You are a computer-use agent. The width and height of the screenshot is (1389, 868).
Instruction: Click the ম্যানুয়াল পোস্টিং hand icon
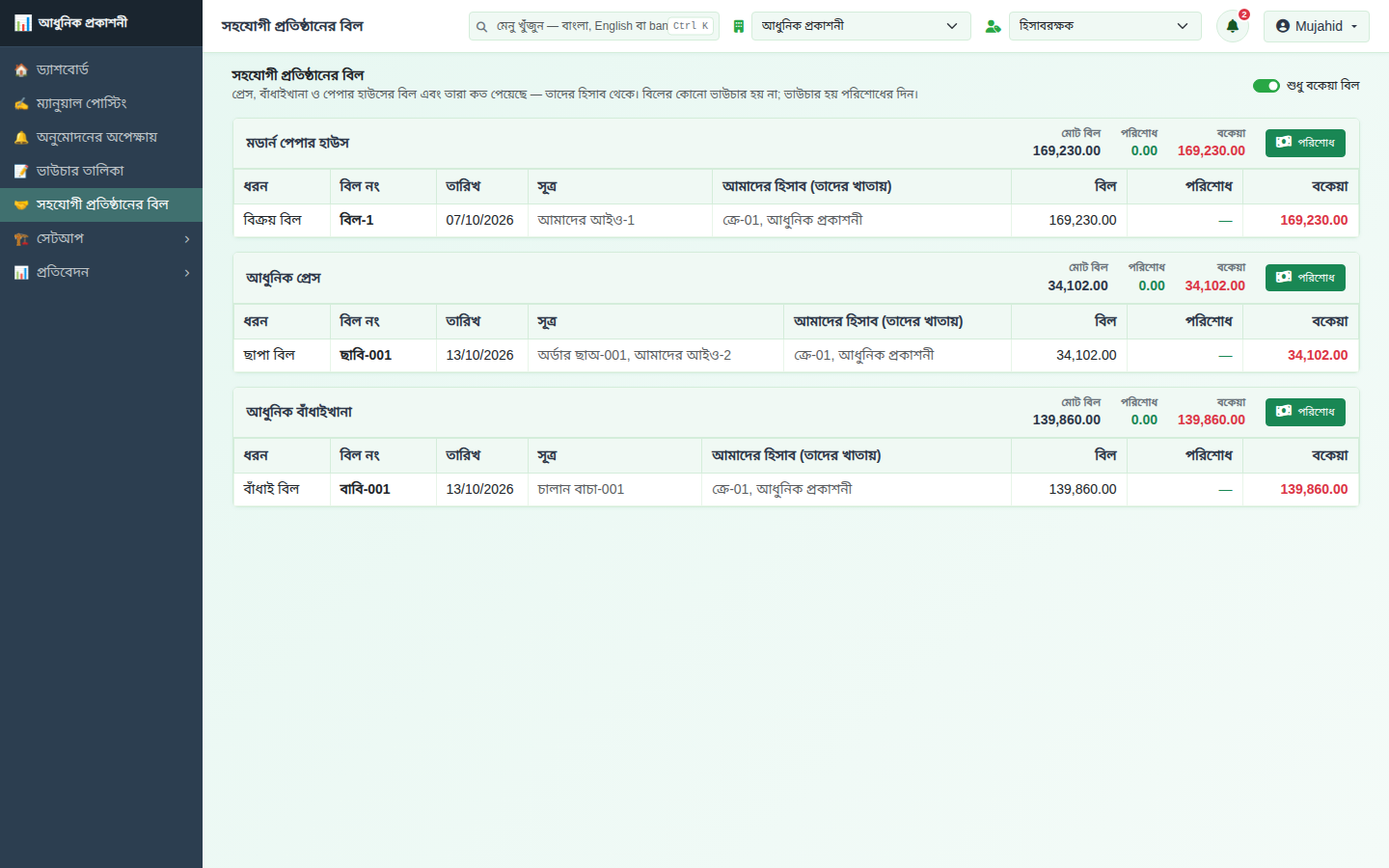pyautogui.click(x=21, y=103)
